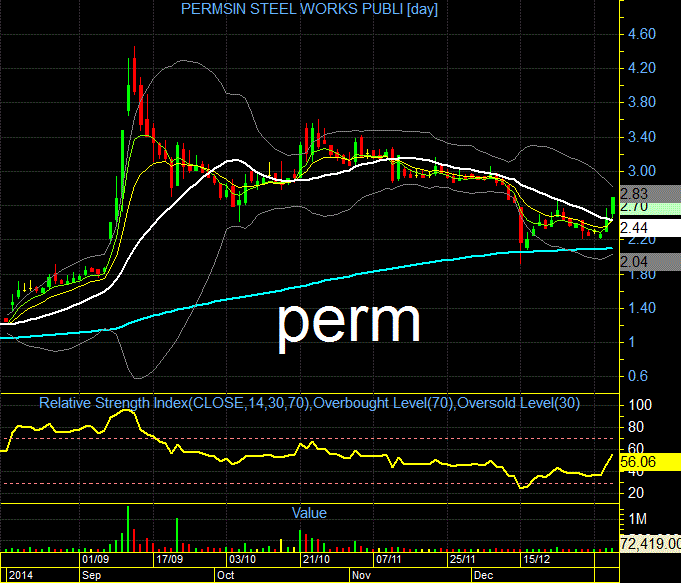Click the 21/10 date marker

point(316,559)
